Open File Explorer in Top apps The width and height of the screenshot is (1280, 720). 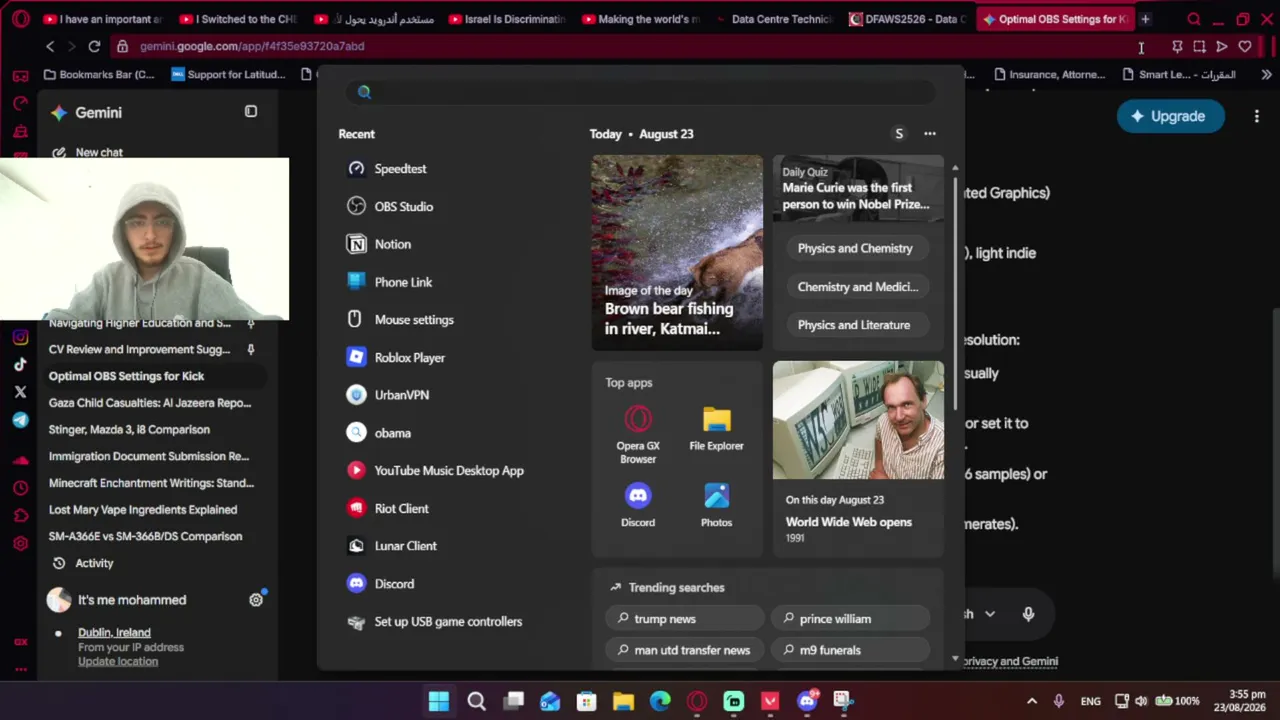click(716, 428)
